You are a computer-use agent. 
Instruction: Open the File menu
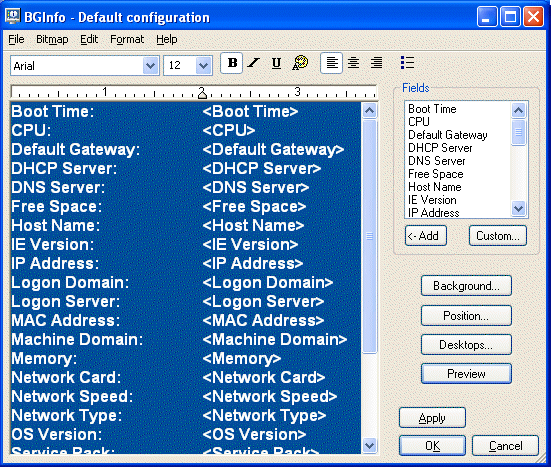16,39
